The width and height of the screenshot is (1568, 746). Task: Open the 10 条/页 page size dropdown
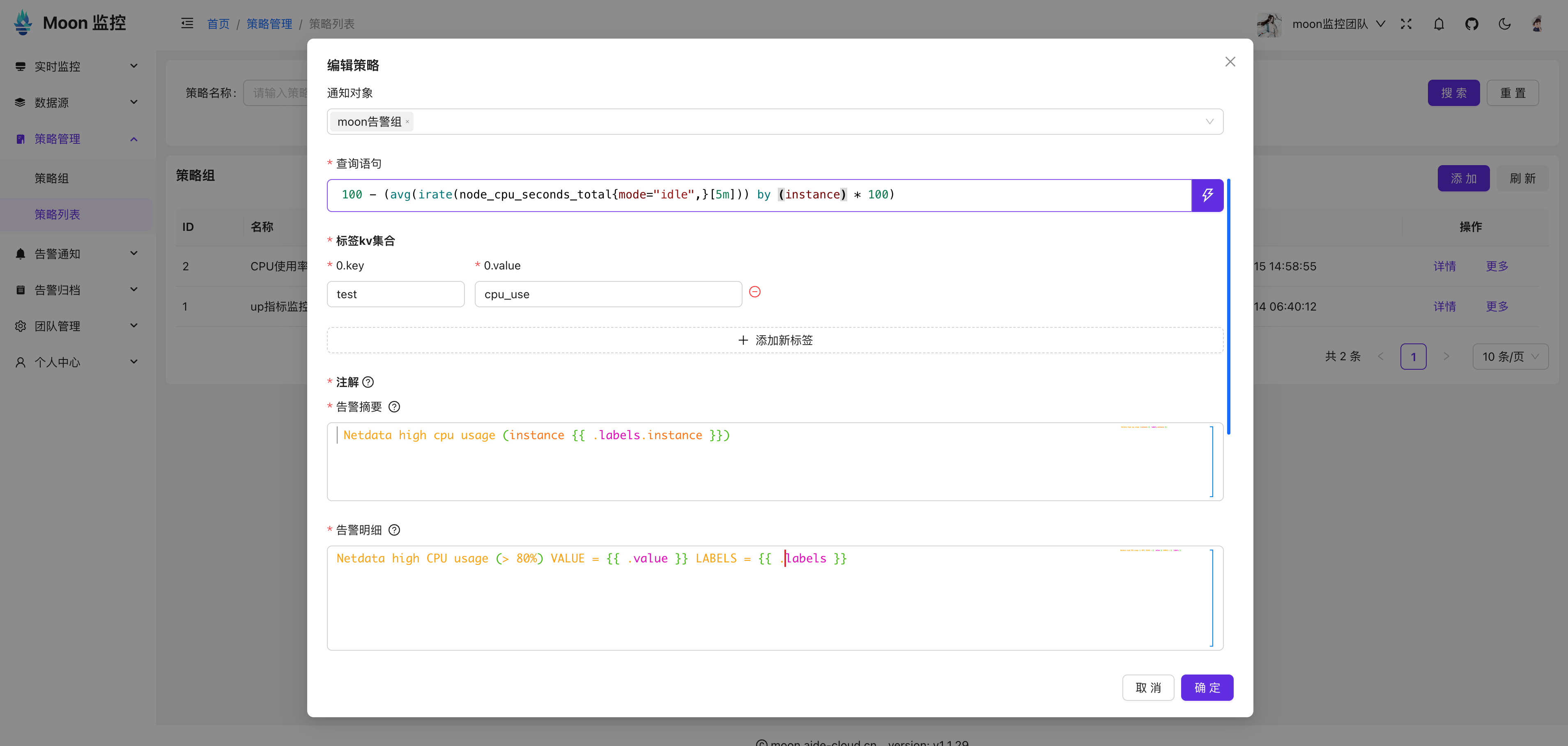click(1510, 357)
